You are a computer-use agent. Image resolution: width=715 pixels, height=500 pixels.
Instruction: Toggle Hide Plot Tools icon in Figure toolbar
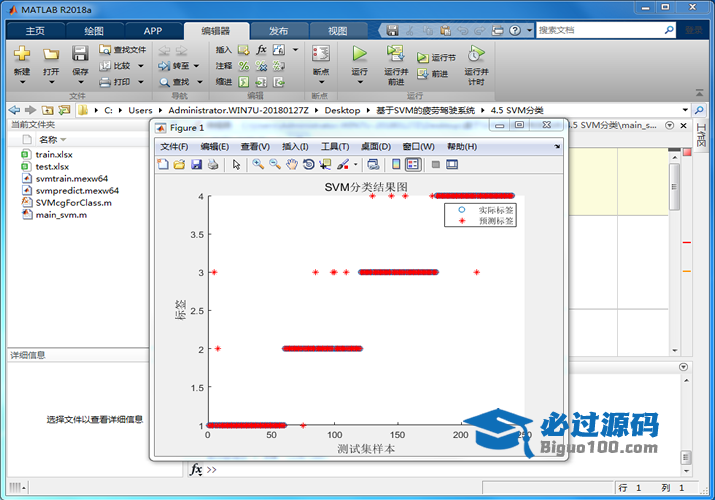[x=435, y=164]
